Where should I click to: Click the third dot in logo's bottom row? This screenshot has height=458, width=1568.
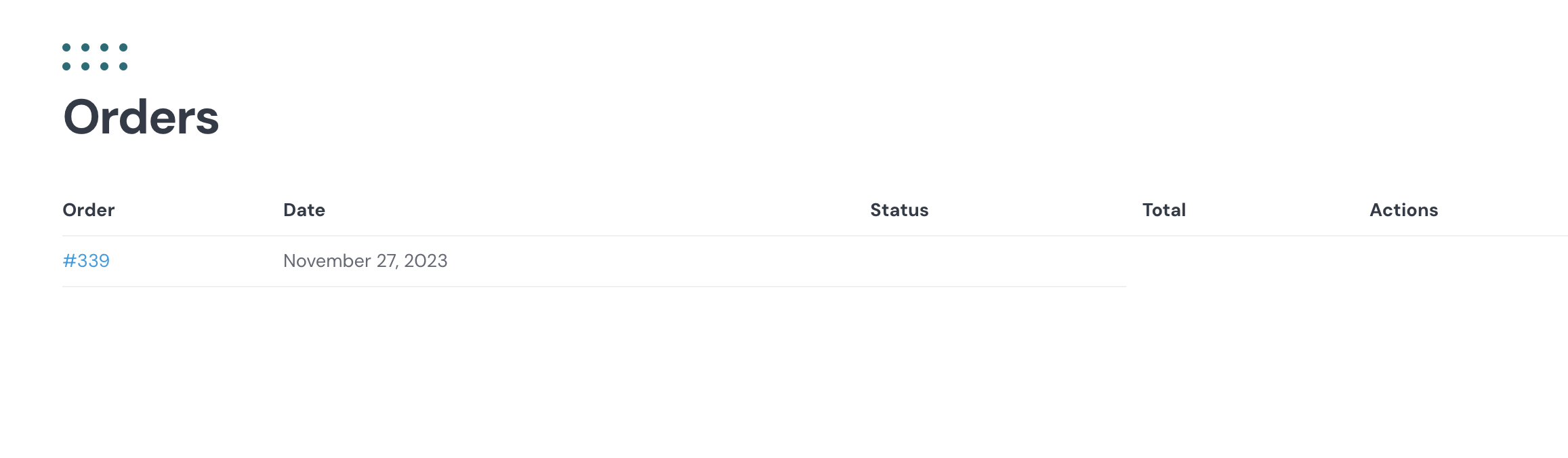[x=104, y=66]
